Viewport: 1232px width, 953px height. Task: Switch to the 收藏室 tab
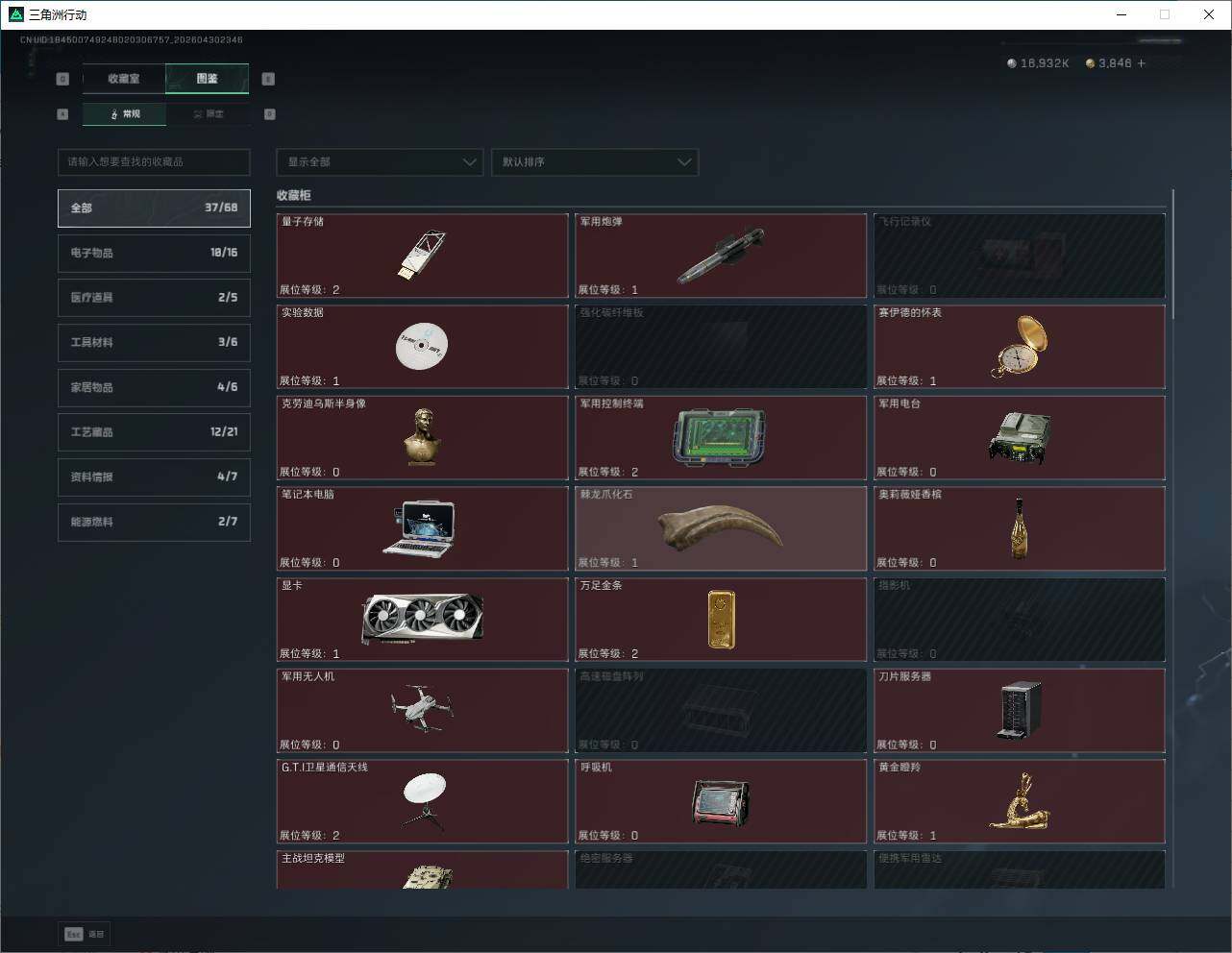tap(124, 79)
